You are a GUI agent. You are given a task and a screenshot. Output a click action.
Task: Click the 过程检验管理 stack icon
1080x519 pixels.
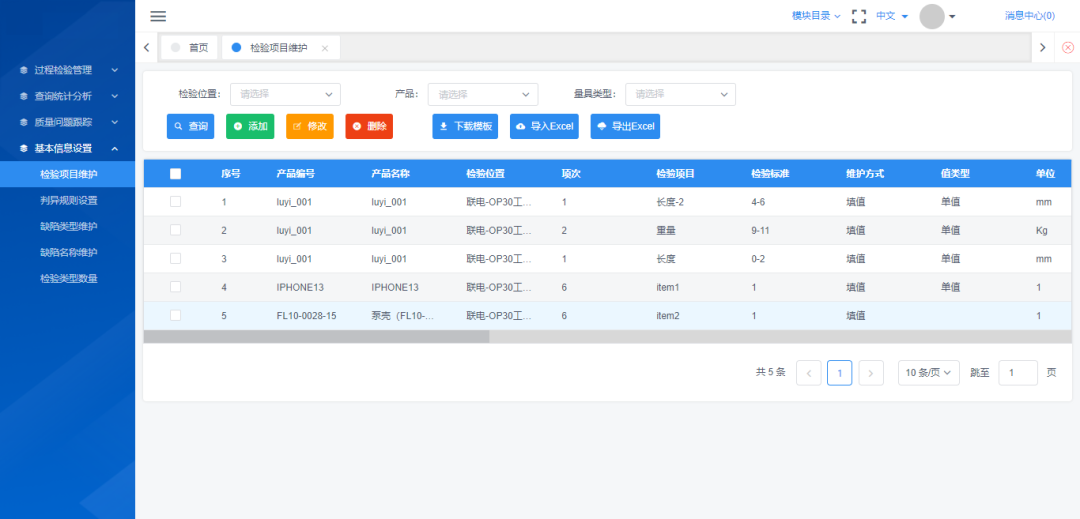tap(23, 70)
